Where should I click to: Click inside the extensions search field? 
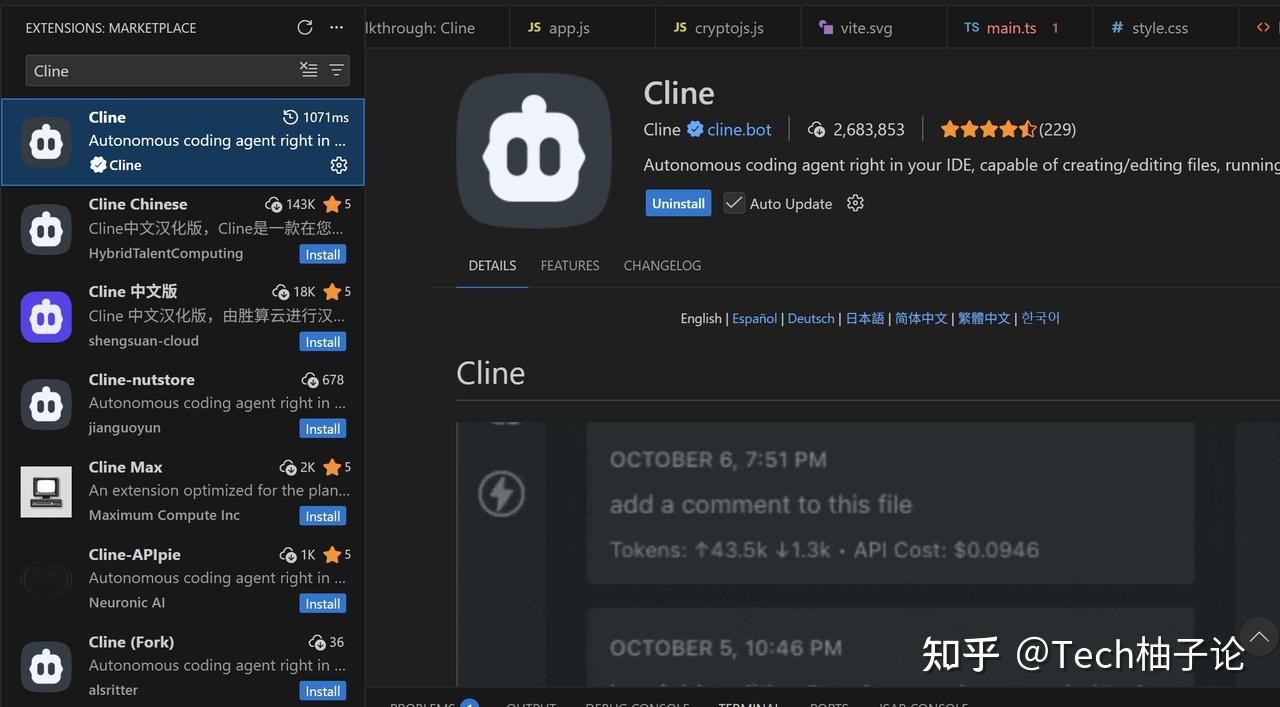coord(150,70)
